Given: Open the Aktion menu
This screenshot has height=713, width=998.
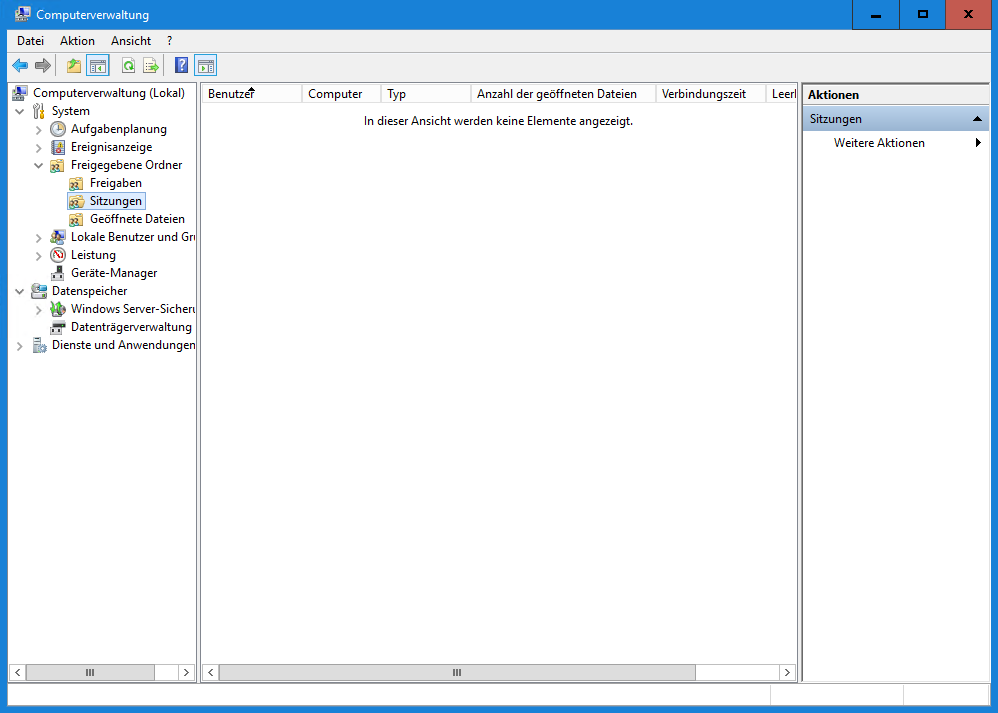Looking at the screenshot, I should click(x=77, y=41).
